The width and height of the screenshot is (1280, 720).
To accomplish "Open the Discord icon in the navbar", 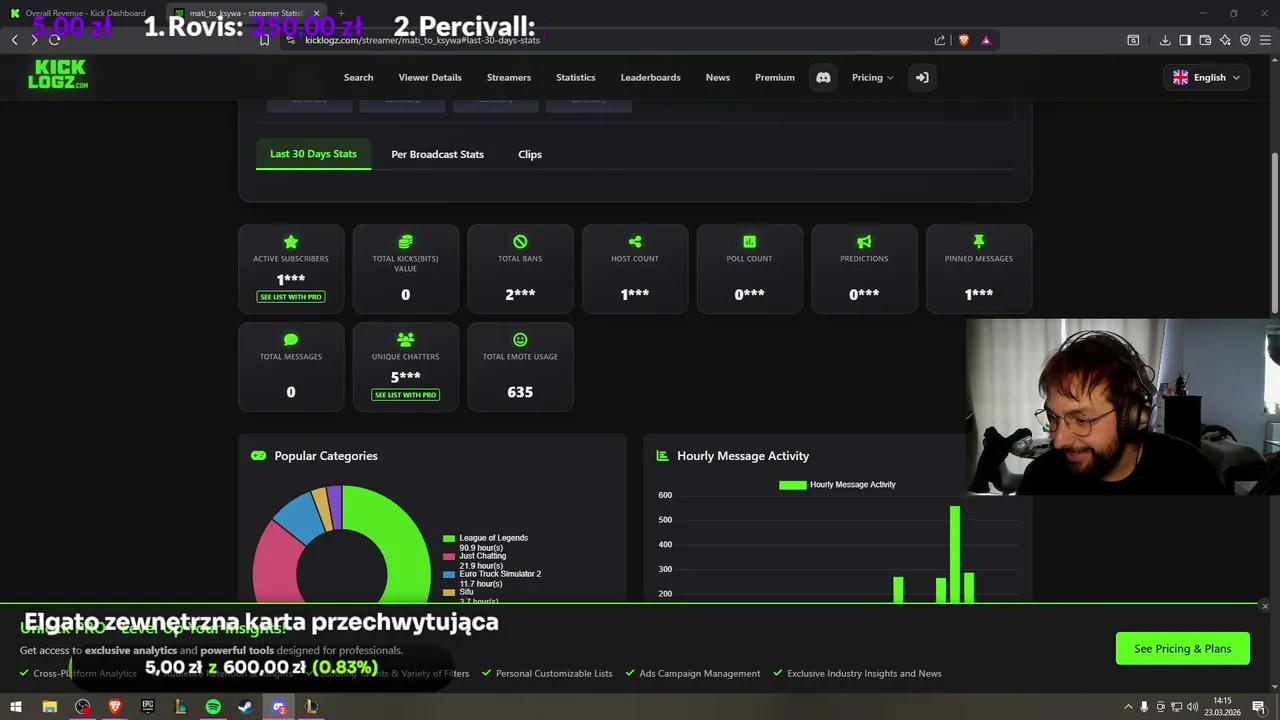I will (x=823, y=77).
